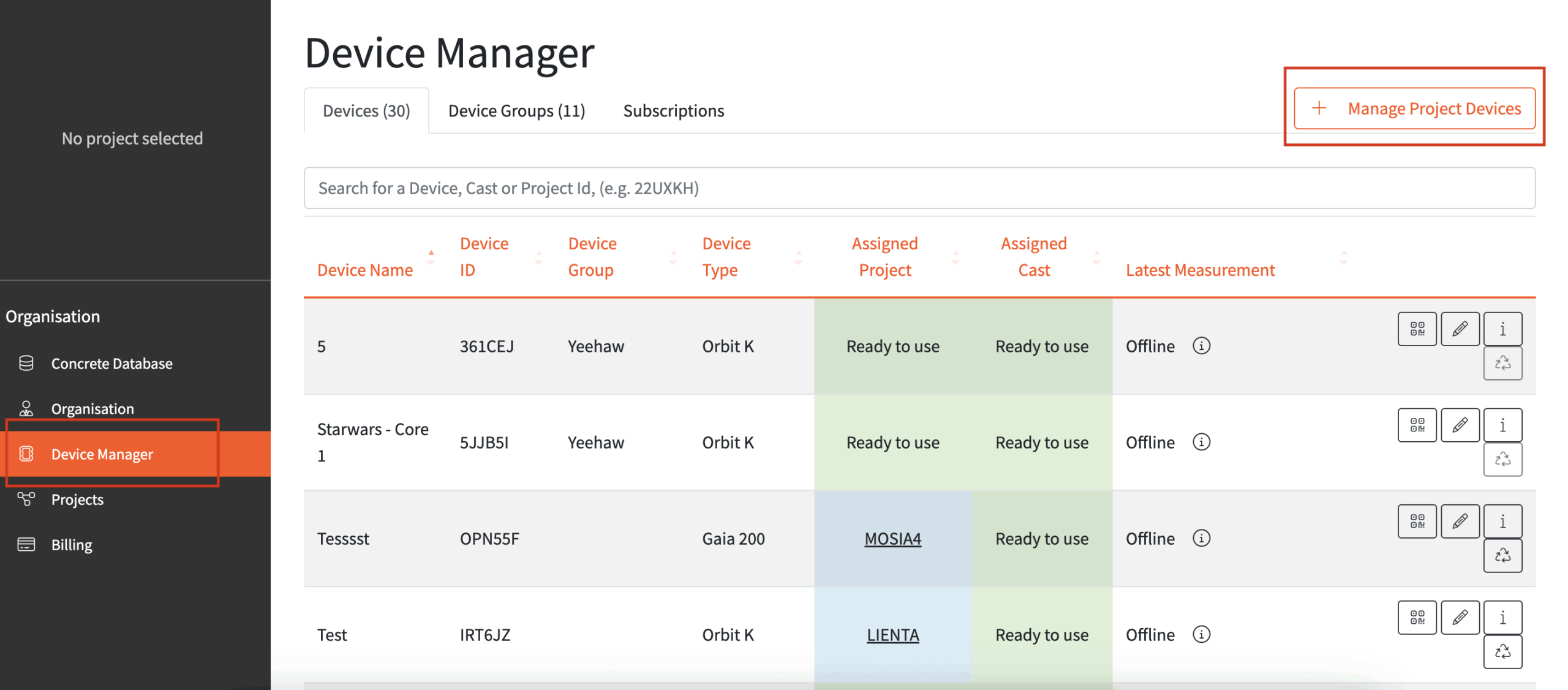Sort the table by Device ID
Screen dimensions: 1568x690
click(x=538, y=257)
